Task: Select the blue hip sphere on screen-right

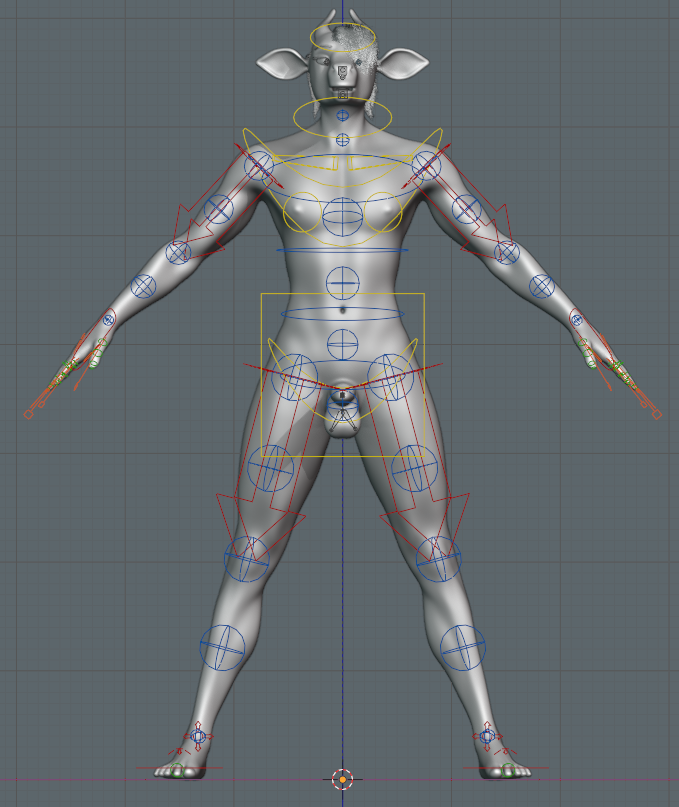Action: (x=391, y=377)
